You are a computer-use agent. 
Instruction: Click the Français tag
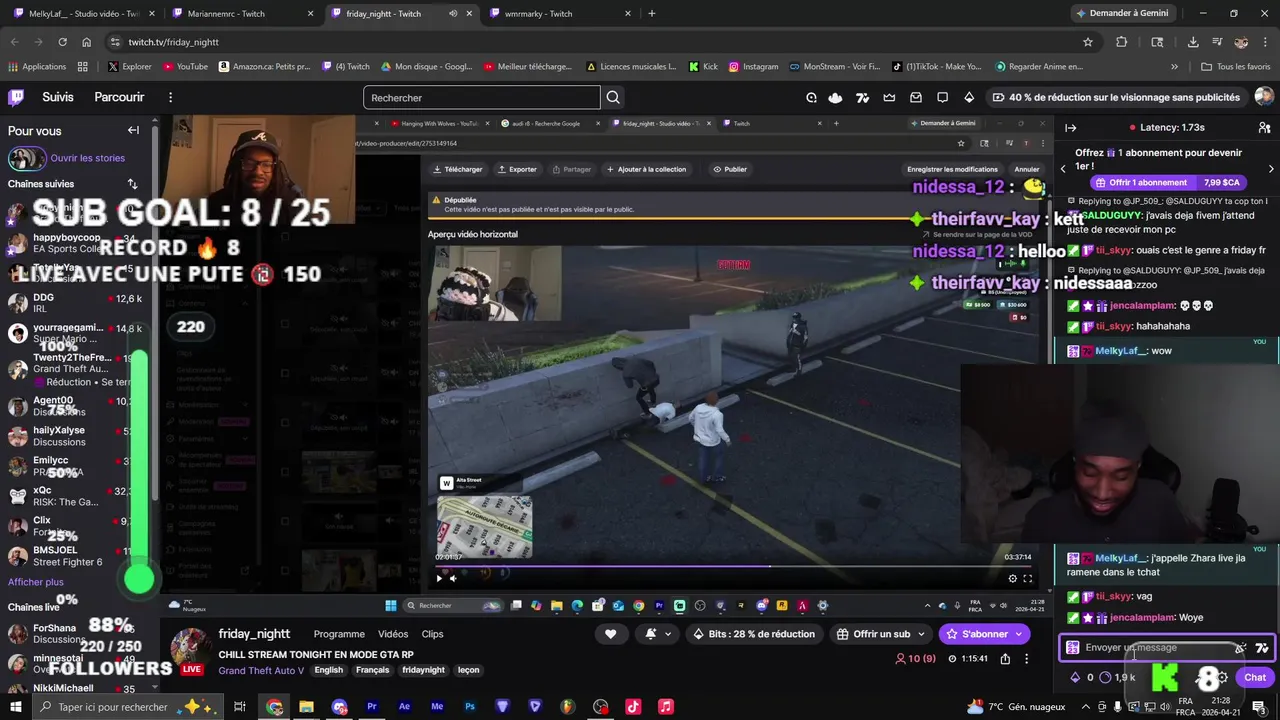372,670
